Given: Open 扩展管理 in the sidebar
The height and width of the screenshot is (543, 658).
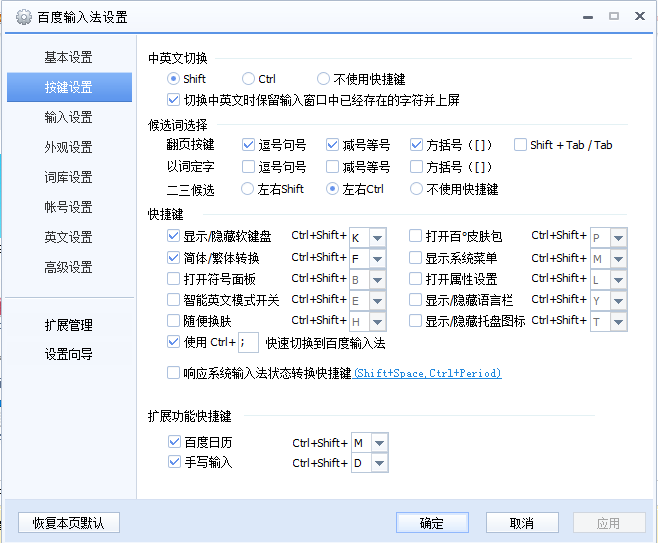Looking at the screenshot, I should (x=68, y=325).
